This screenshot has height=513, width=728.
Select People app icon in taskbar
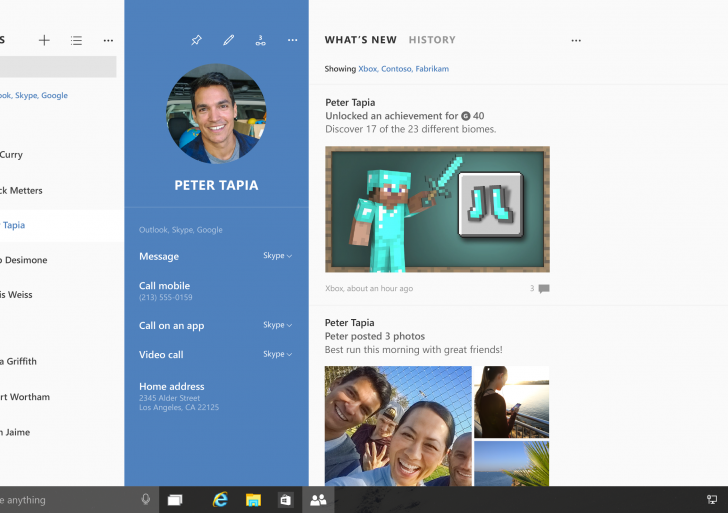point(318,500)
